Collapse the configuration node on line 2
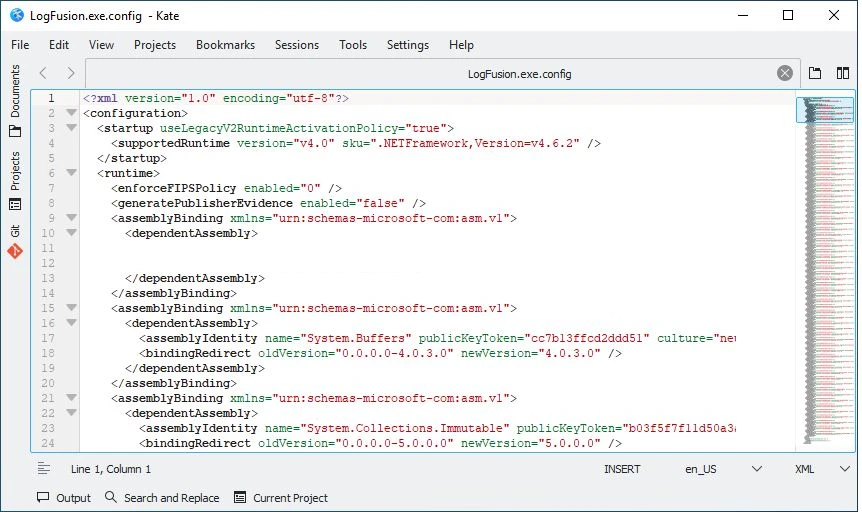 pos(71,112)
